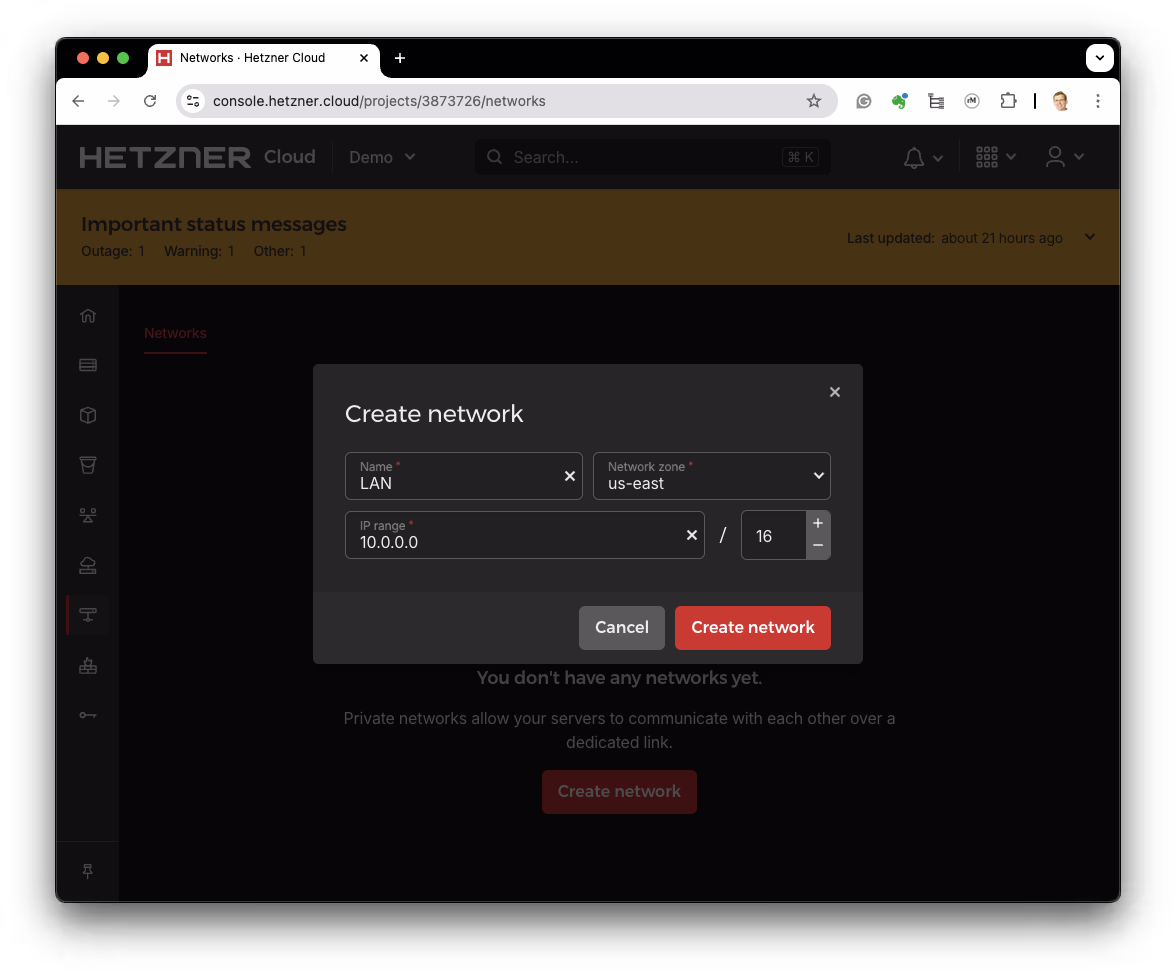Expand the Network zone dropdown
Viewport: 1176px width, 976px height.
(712, 476)
